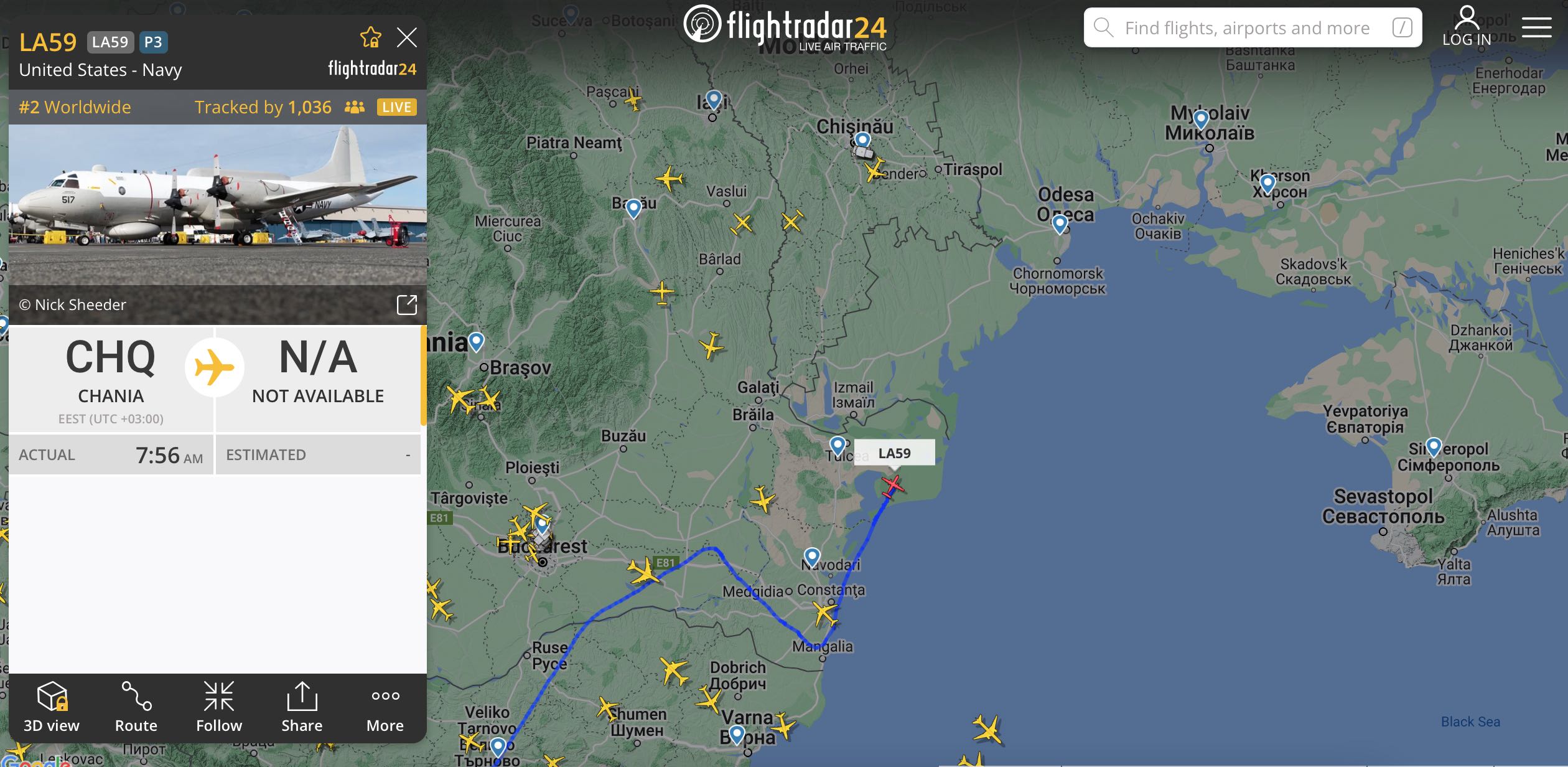Click the Find flights search field

(x=1253, y=27)
